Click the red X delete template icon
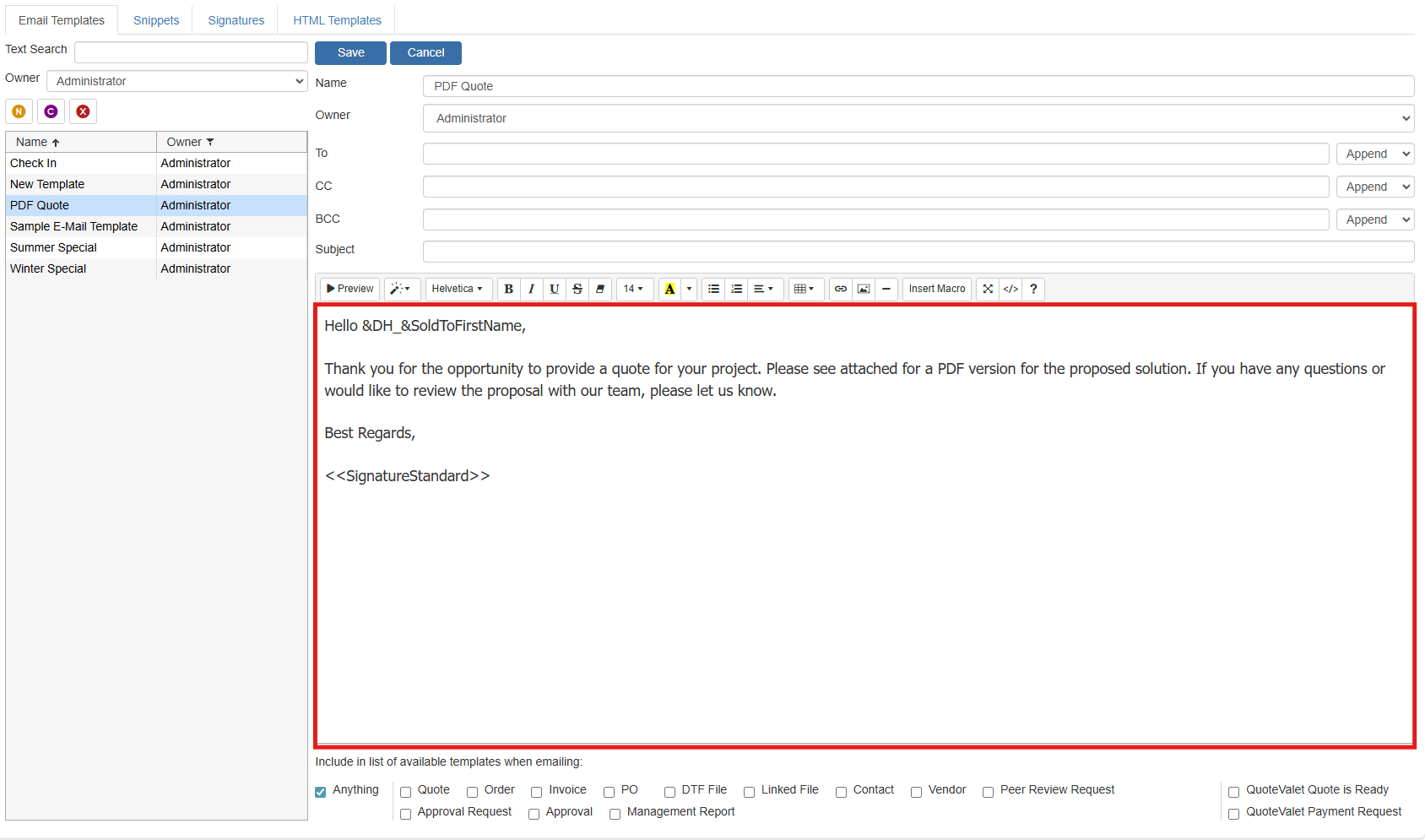 click(83, 111)
